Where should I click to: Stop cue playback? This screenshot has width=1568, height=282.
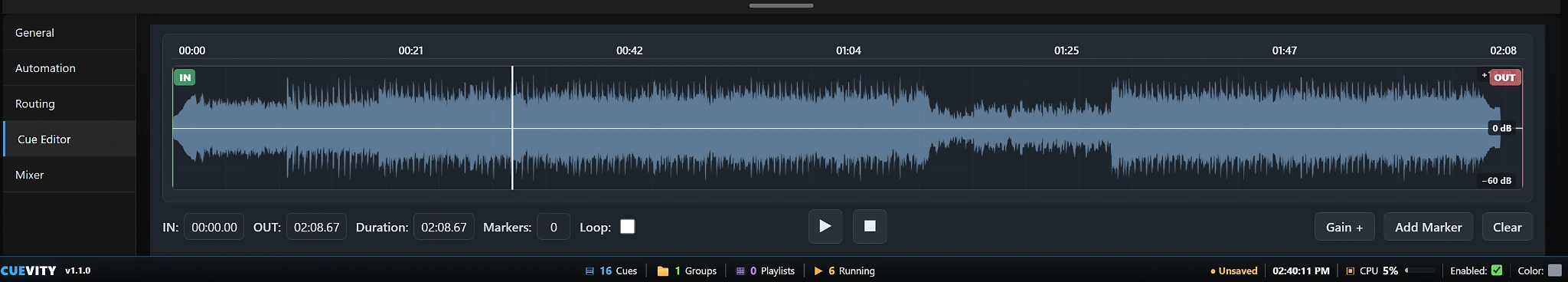click(x=870, y=226)
